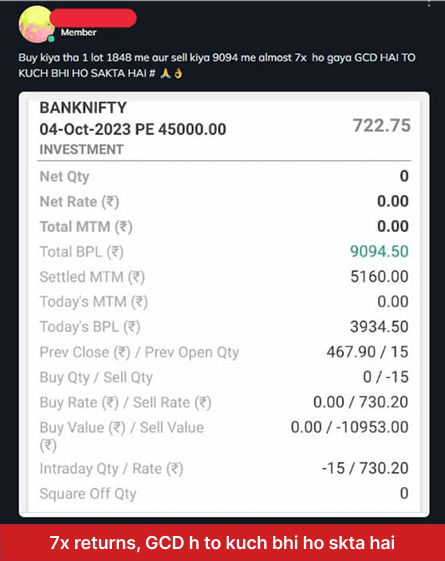Select the redacted username label
Image resolution: width=445 pixels, height=561 pixels.
93,18
